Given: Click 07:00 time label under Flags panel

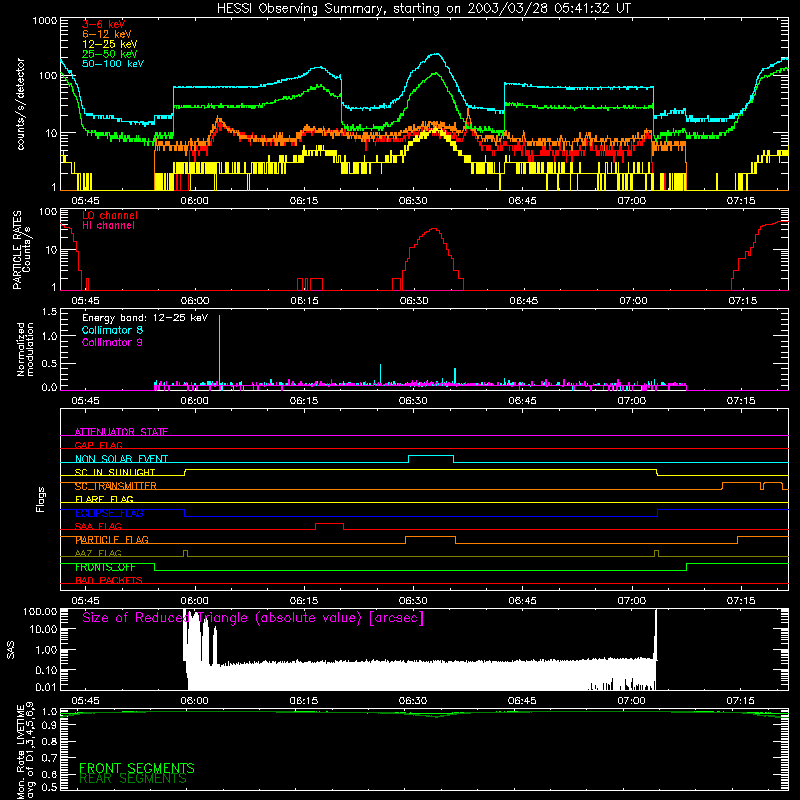Looking at the screenshot, I should tap(632, 601).
